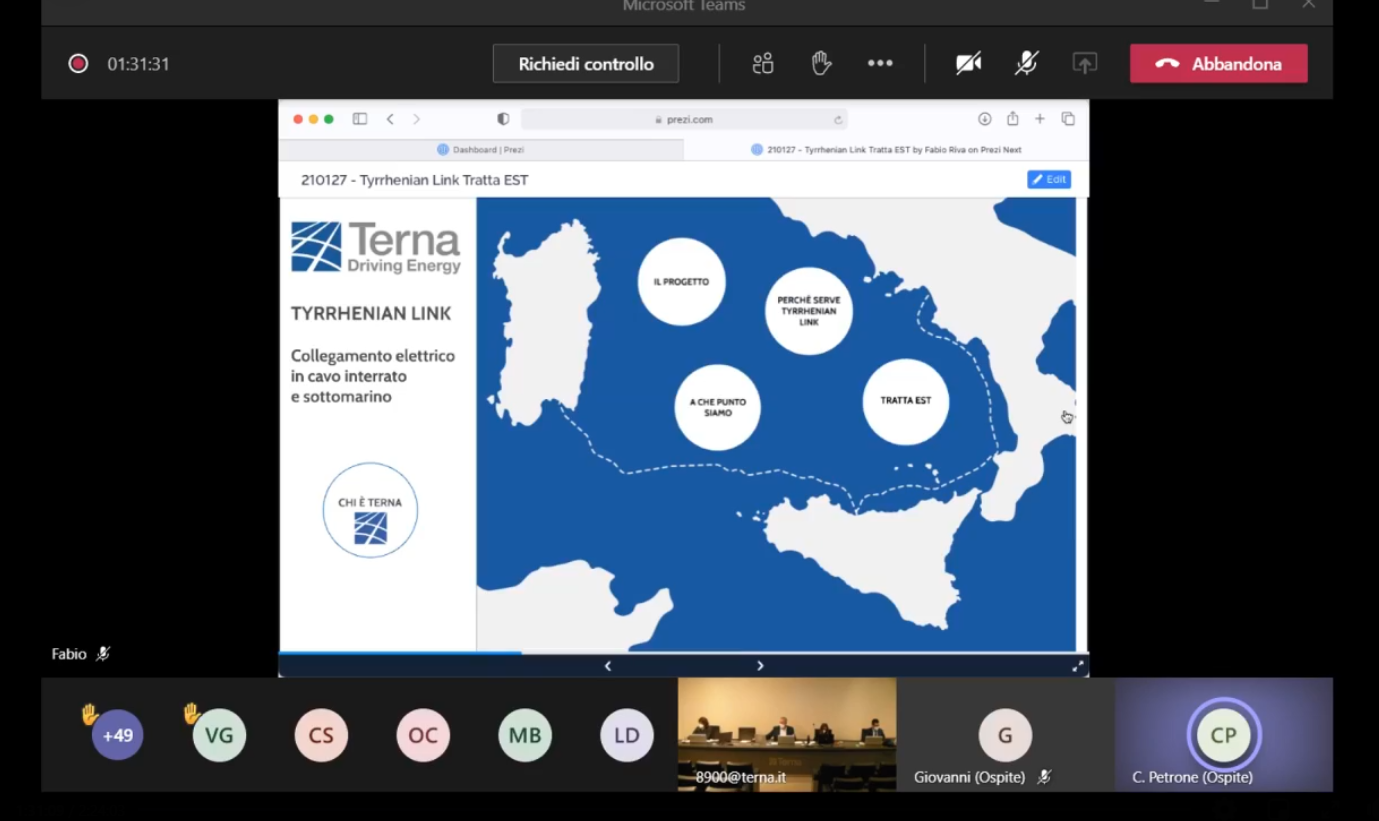Click the TYRRHENIAN LINK heading text
Screen dimensions: 1379x821
click(x=371, y=313)
